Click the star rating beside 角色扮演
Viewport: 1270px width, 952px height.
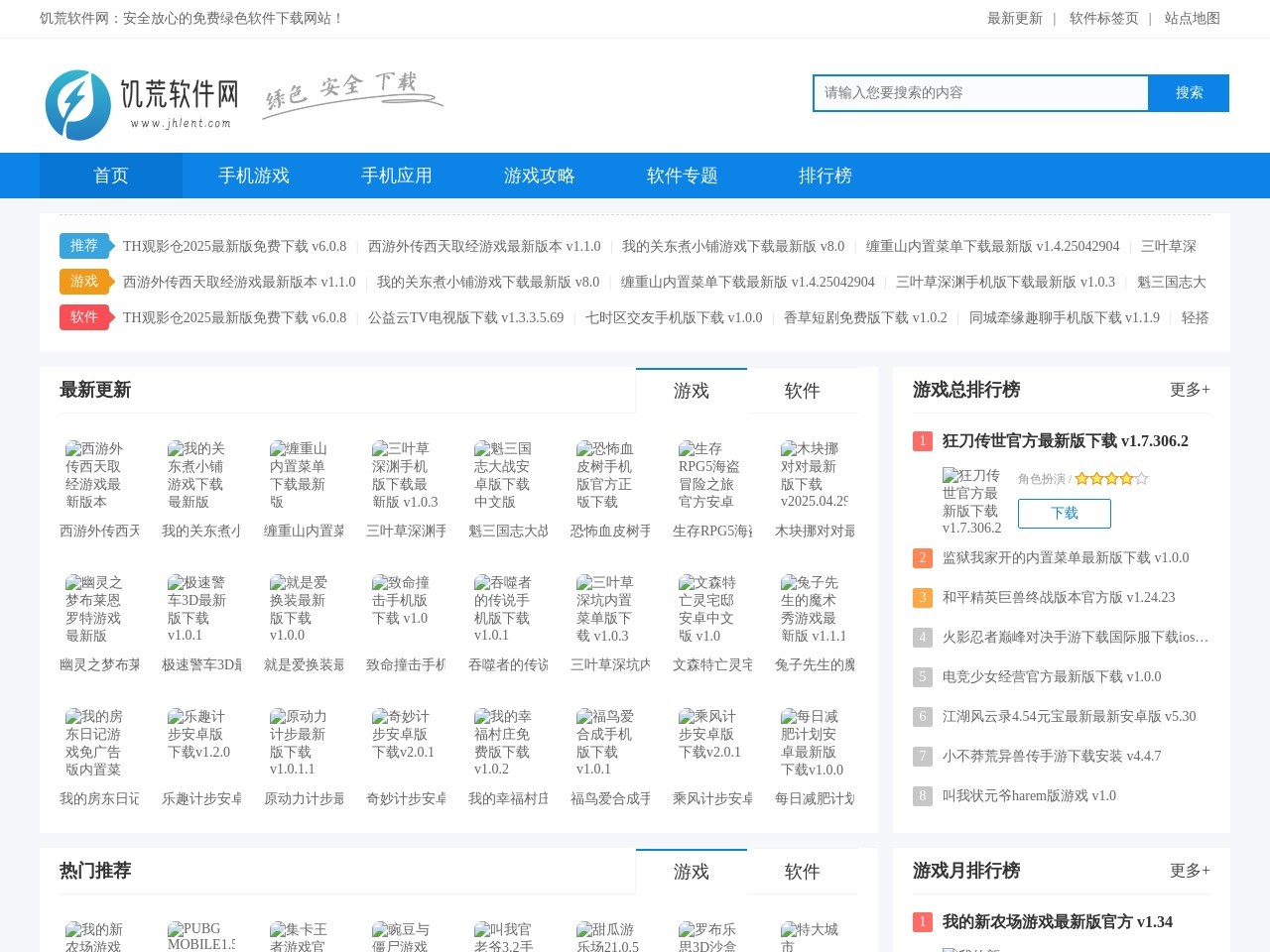click(1111, 478)
